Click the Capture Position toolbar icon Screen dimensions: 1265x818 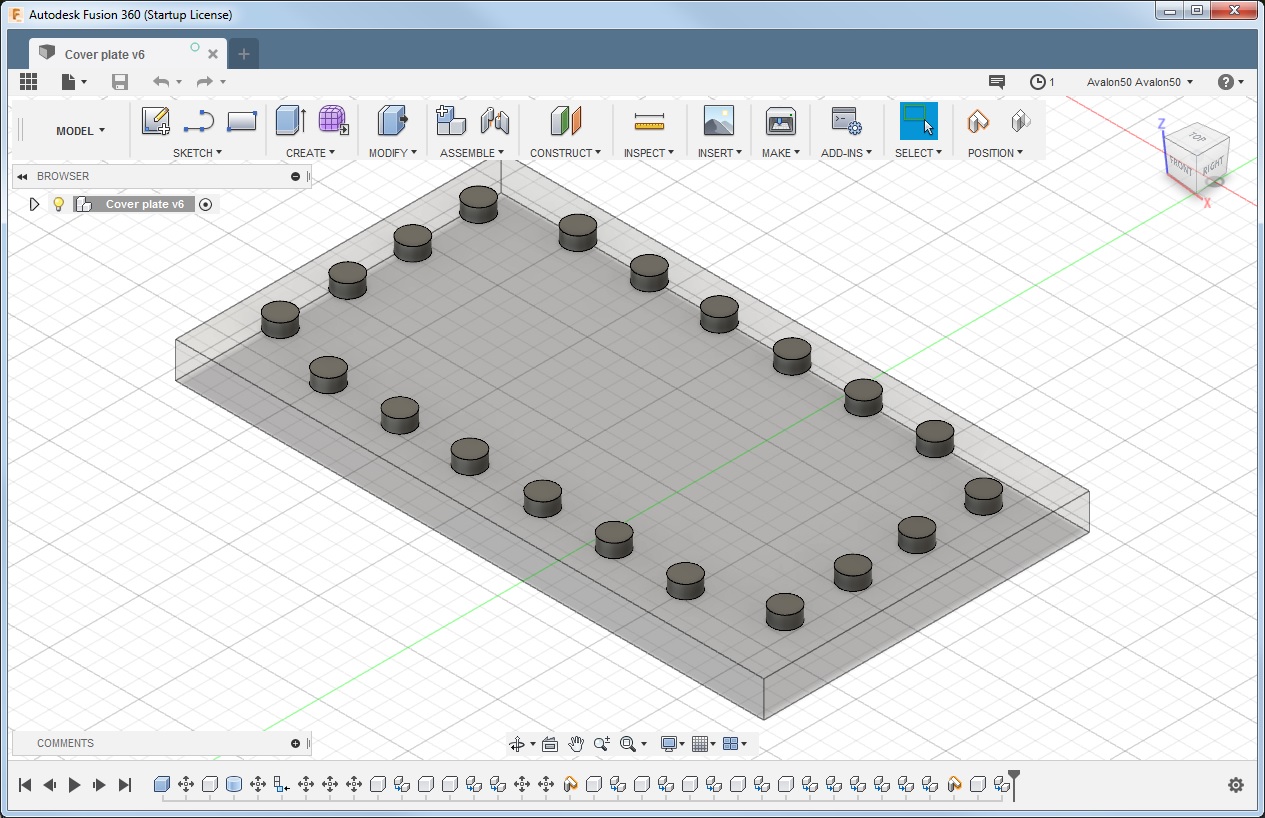(x=978, y=121)
